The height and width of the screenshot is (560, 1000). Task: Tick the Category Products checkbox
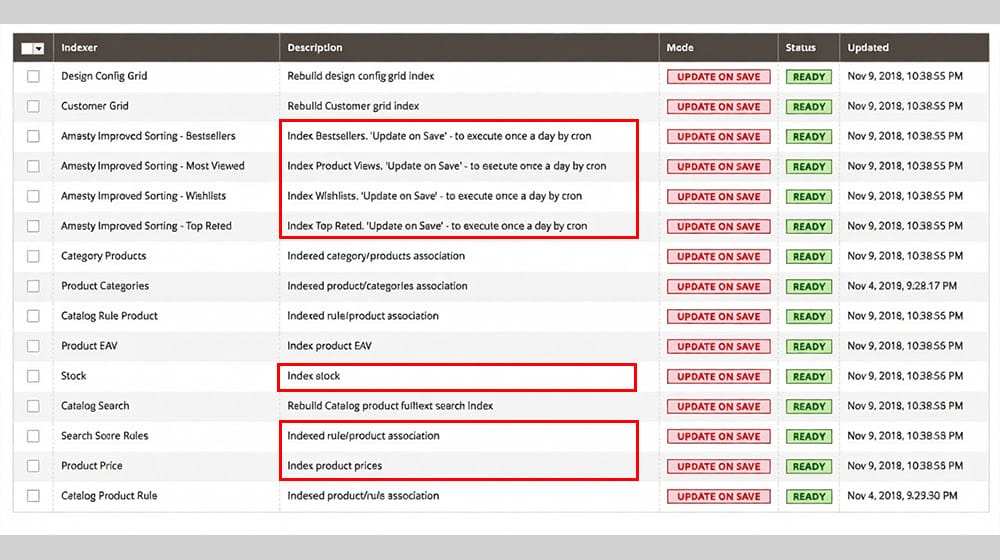coord(33,256)
